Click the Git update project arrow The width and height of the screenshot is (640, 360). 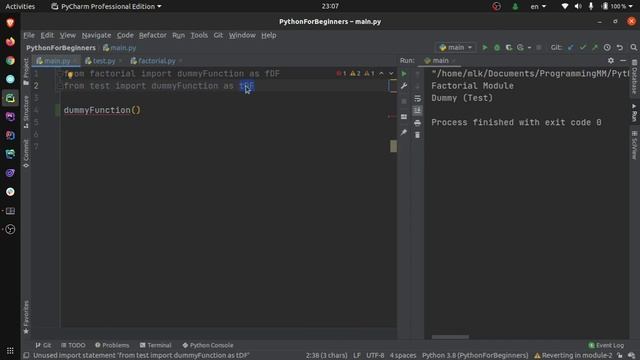[571, 48]
